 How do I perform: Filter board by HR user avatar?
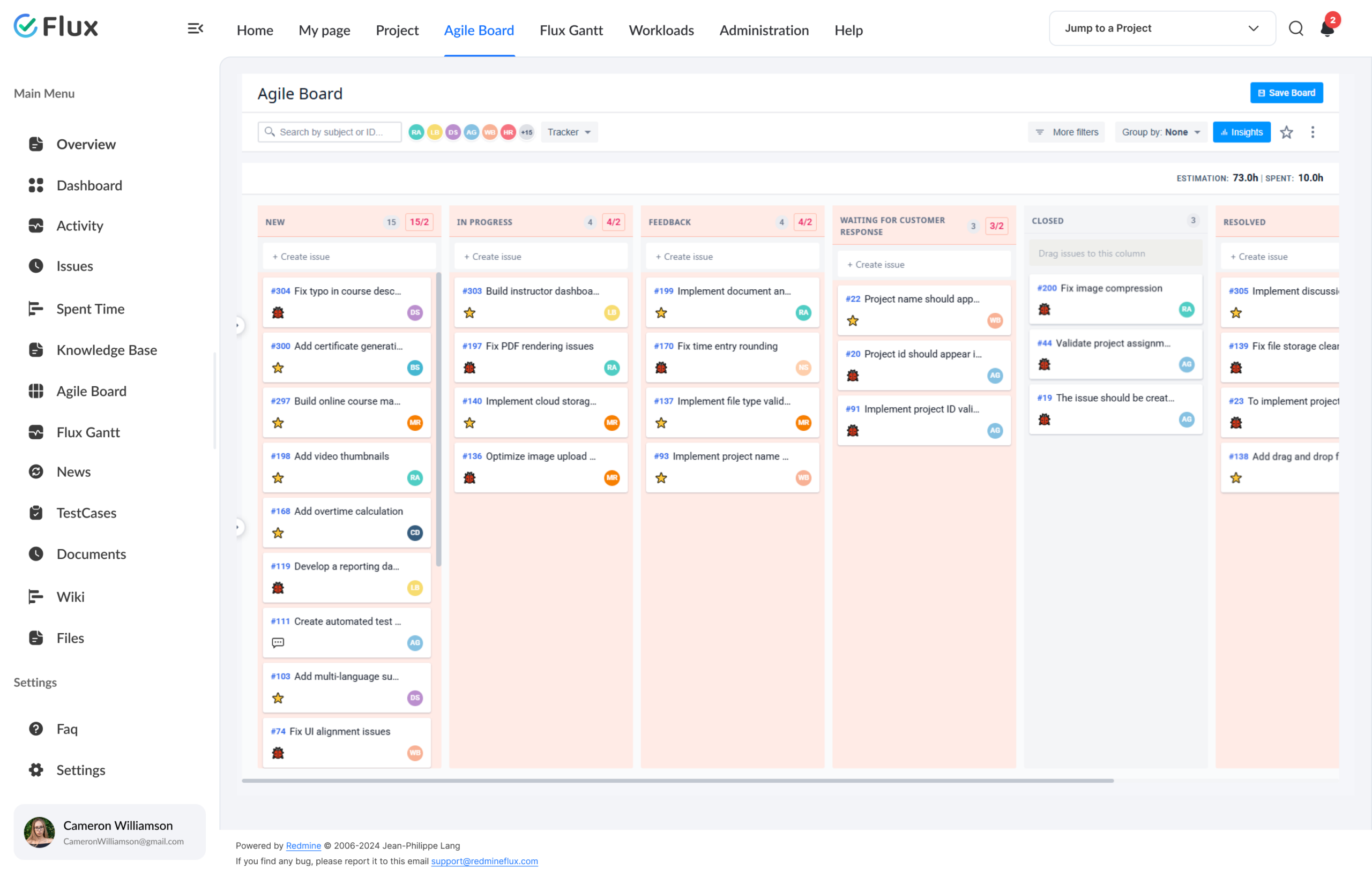coord(508,132)
